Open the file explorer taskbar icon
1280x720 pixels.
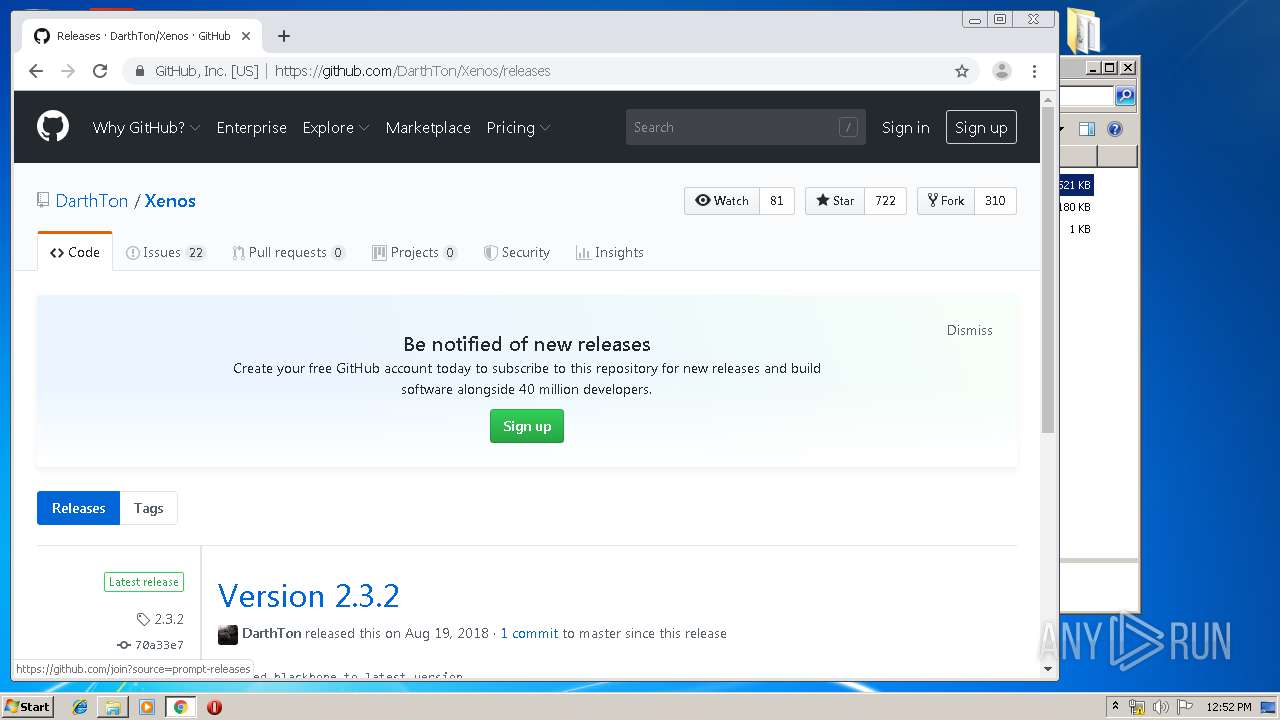pos(113,707)
